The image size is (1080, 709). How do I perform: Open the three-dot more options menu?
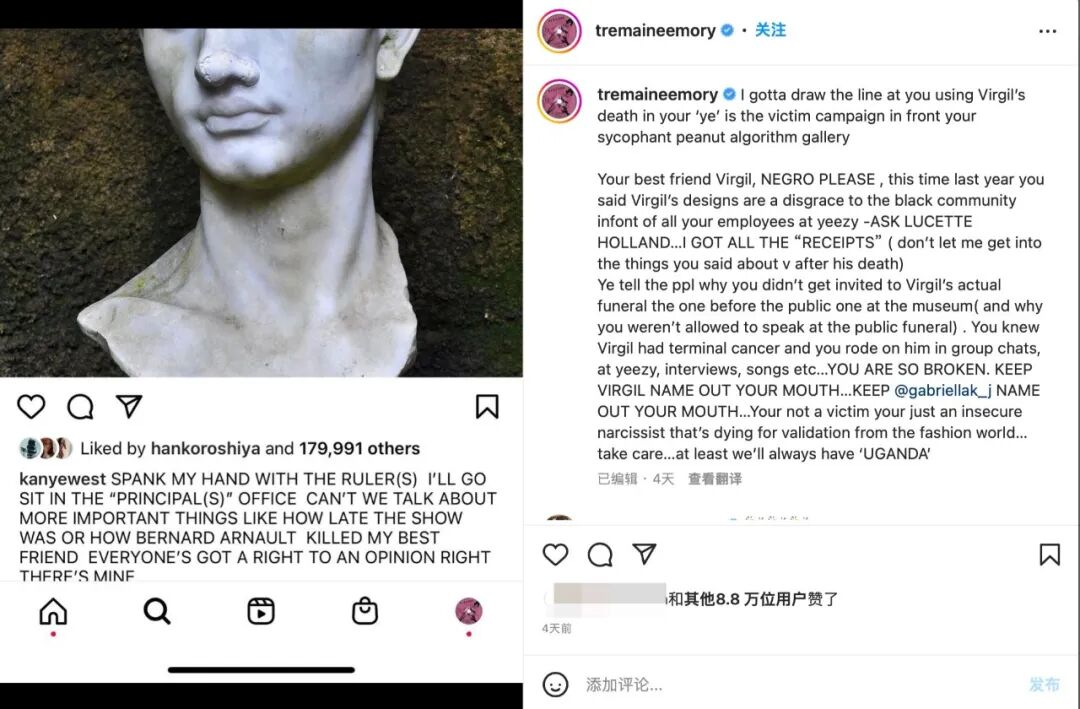[x=1048, y=31]
